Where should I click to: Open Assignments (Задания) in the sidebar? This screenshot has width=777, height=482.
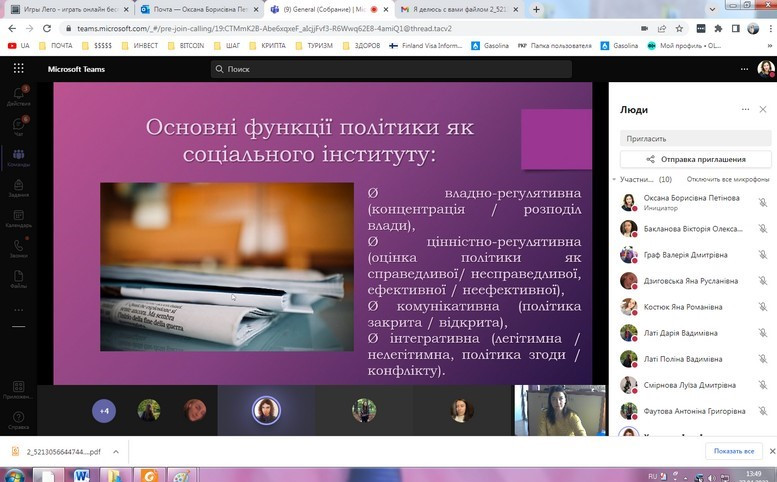click(18, 188)
